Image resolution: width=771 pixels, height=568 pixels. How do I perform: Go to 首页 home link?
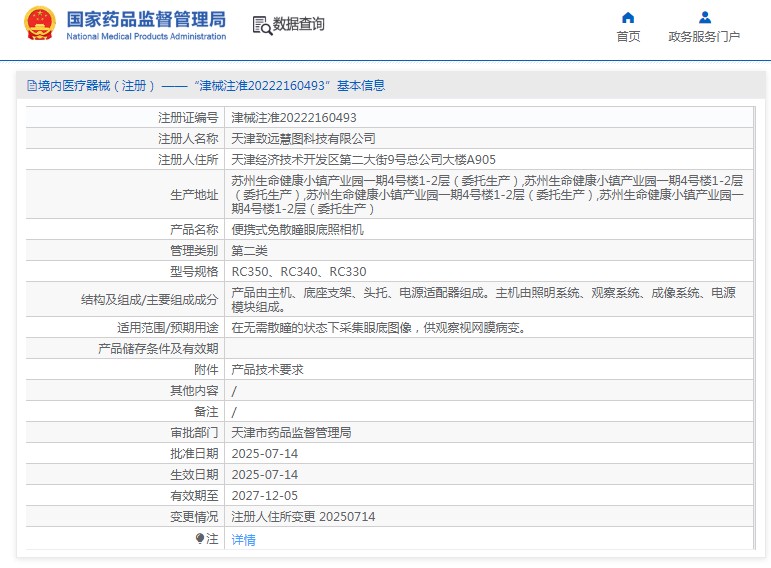[628, 36]
